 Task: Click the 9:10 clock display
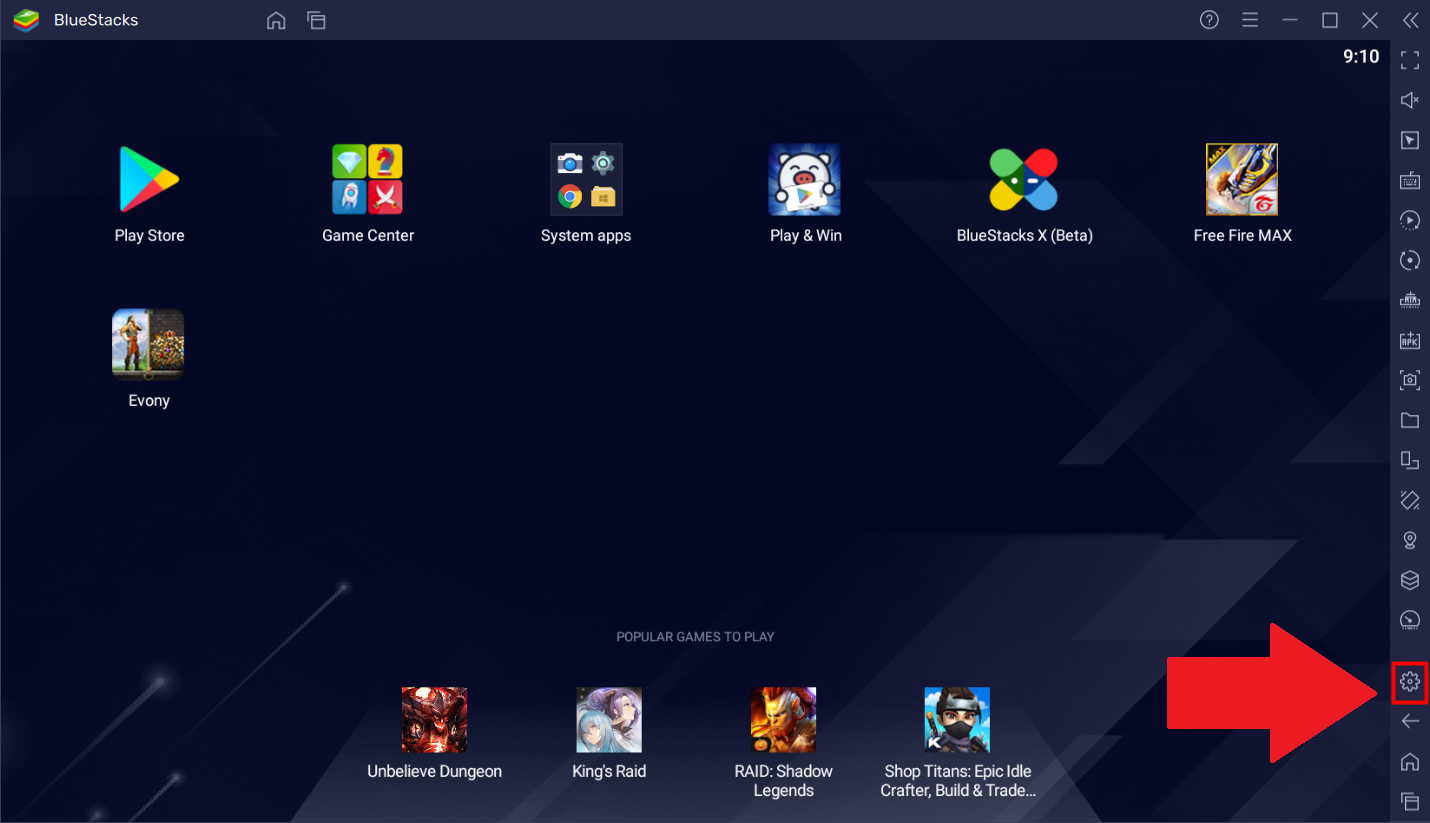tap(1361, 57)
